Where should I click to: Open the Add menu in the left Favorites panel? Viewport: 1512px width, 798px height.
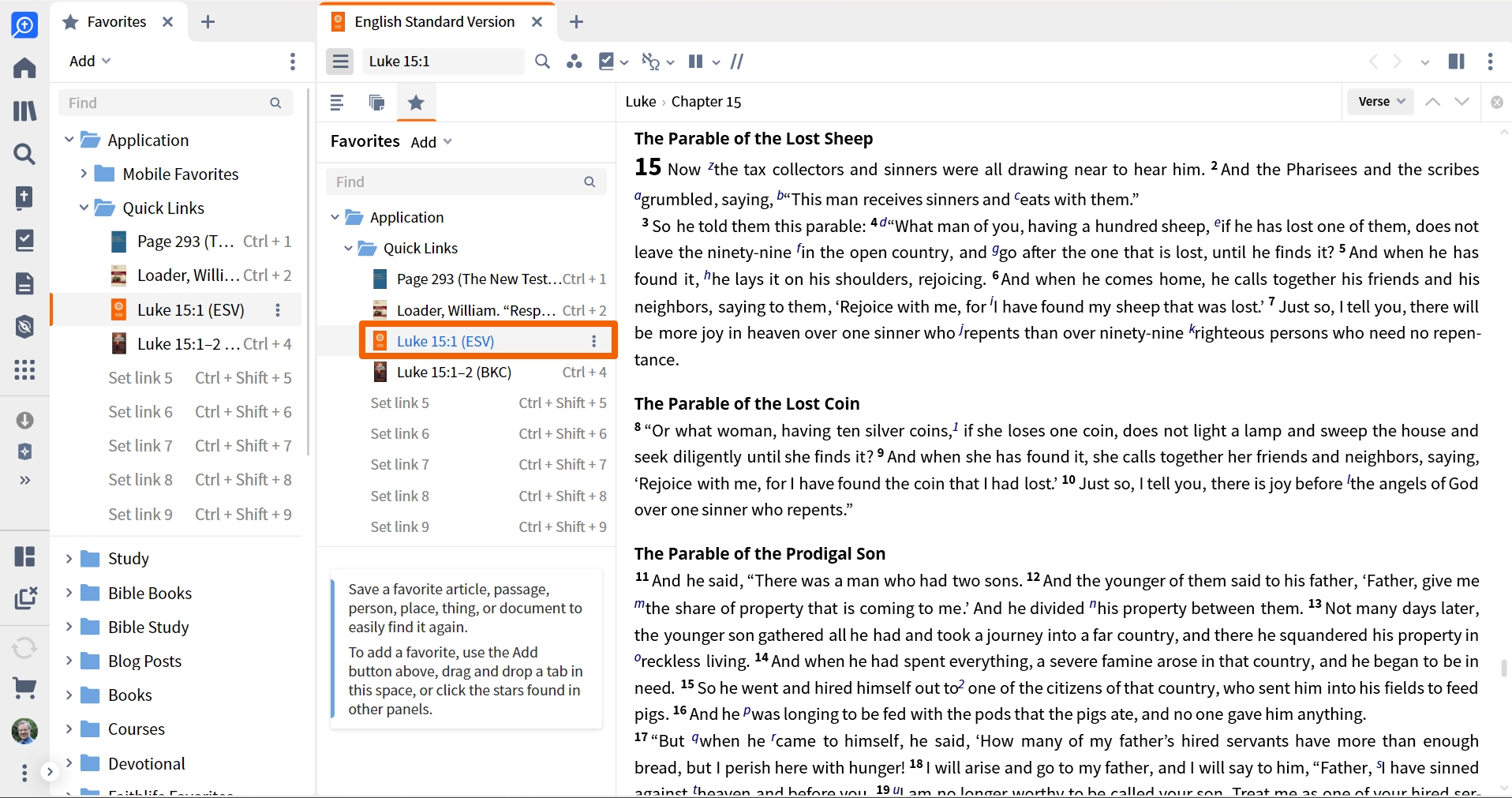90,61
